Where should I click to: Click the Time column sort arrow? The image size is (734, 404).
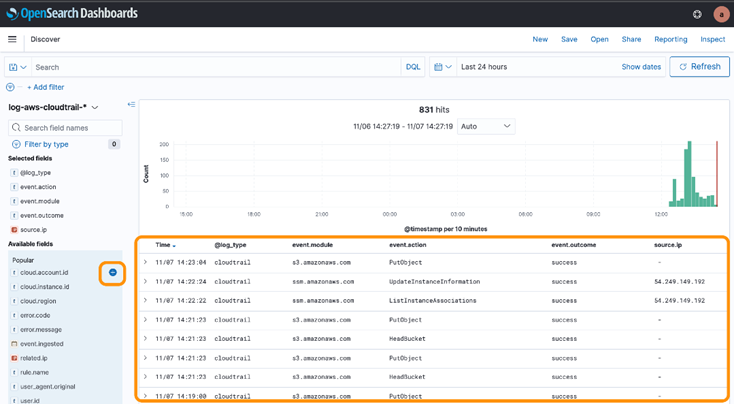174,246
